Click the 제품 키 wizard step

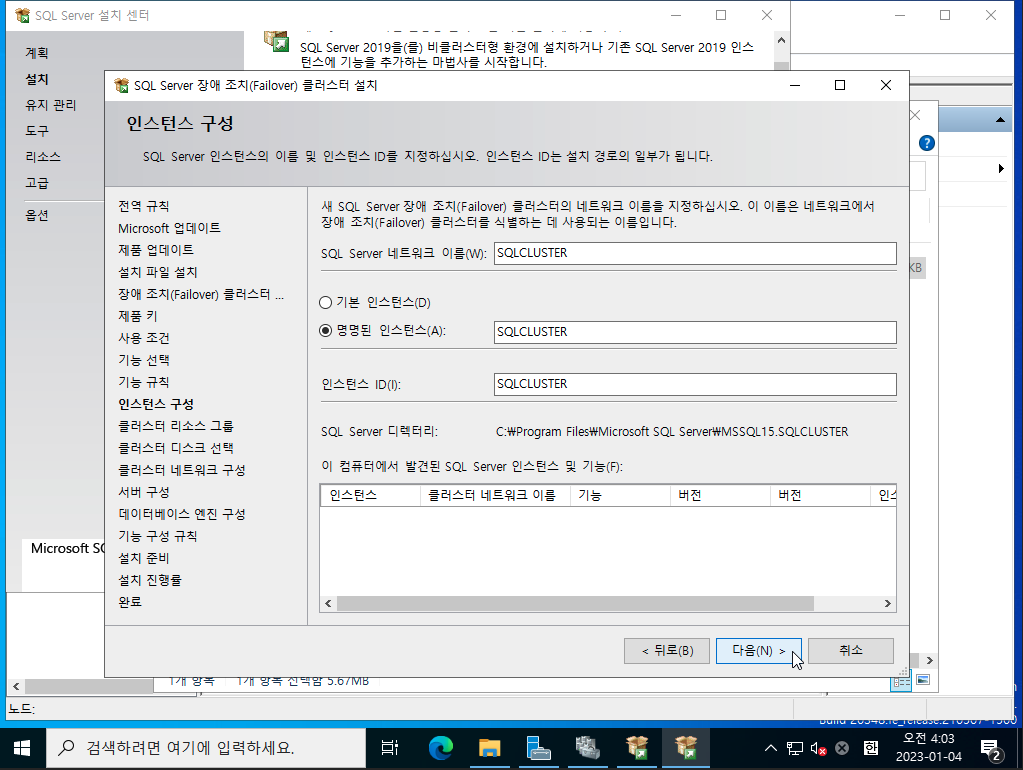click(138, 316)
